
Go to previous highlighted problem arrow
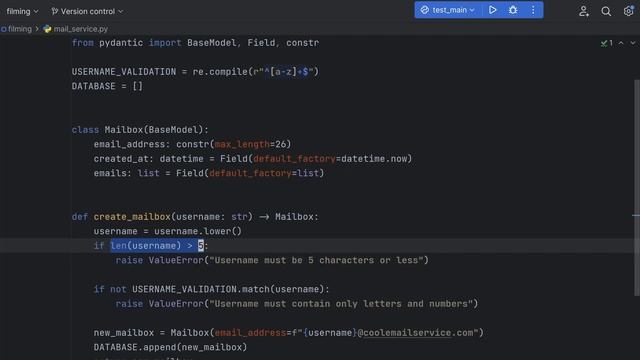click(x=621, y=43)
